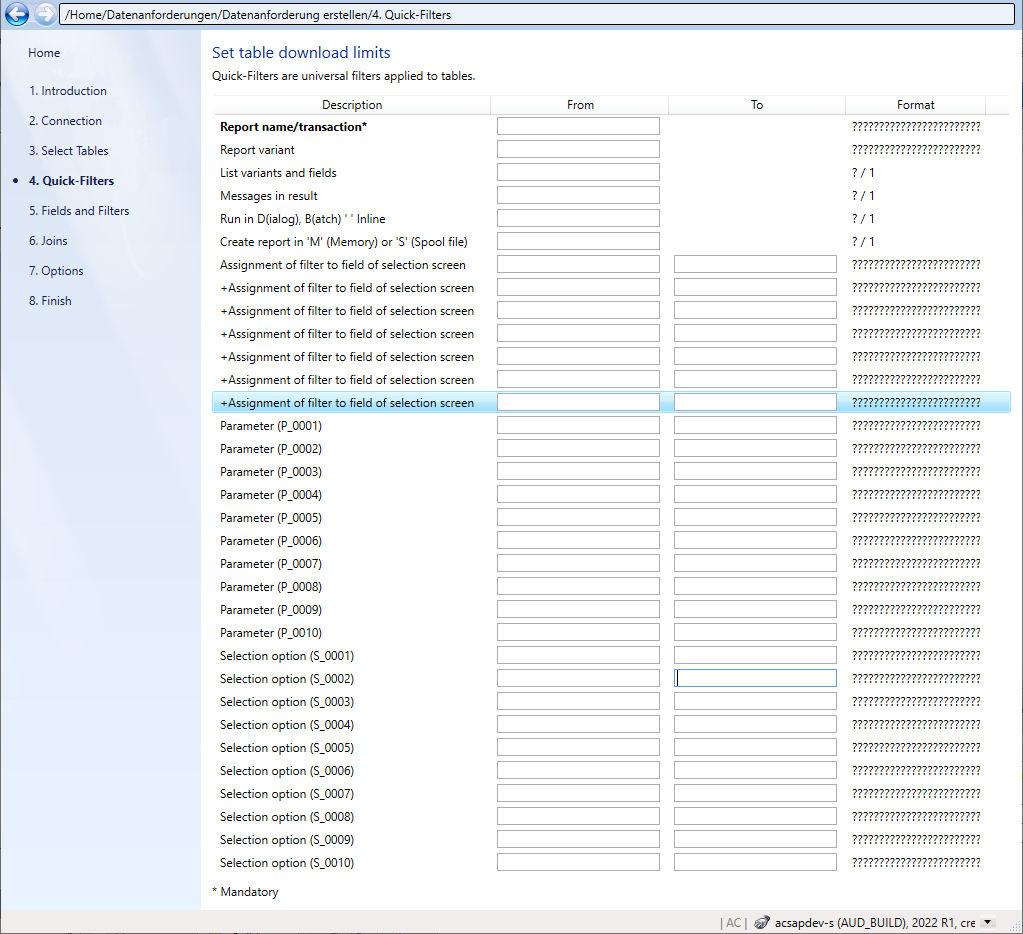Click the AC indicator in status bar
Image resolution: width=1023 pixels, height=934 pixels.
733,923
